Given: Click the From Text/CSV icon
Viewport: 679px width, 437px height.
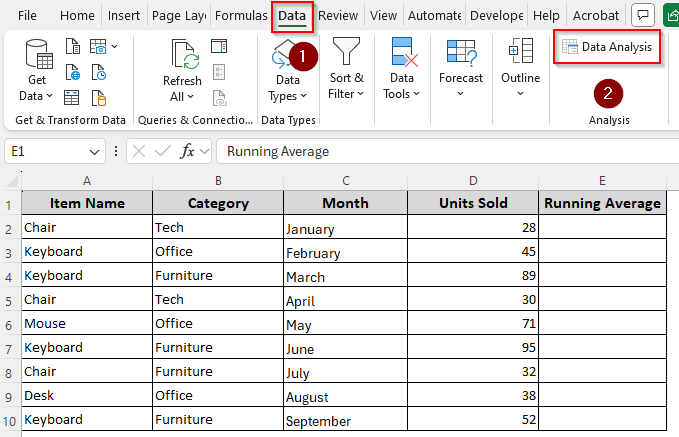Looking at the screenshot, I should click(72, 46).
